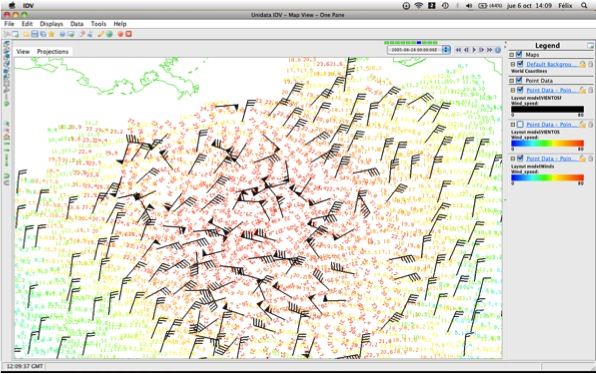Open the Displays menu
Image resolution: width=596 pixels, height=374 pixels.
(51, 24)
